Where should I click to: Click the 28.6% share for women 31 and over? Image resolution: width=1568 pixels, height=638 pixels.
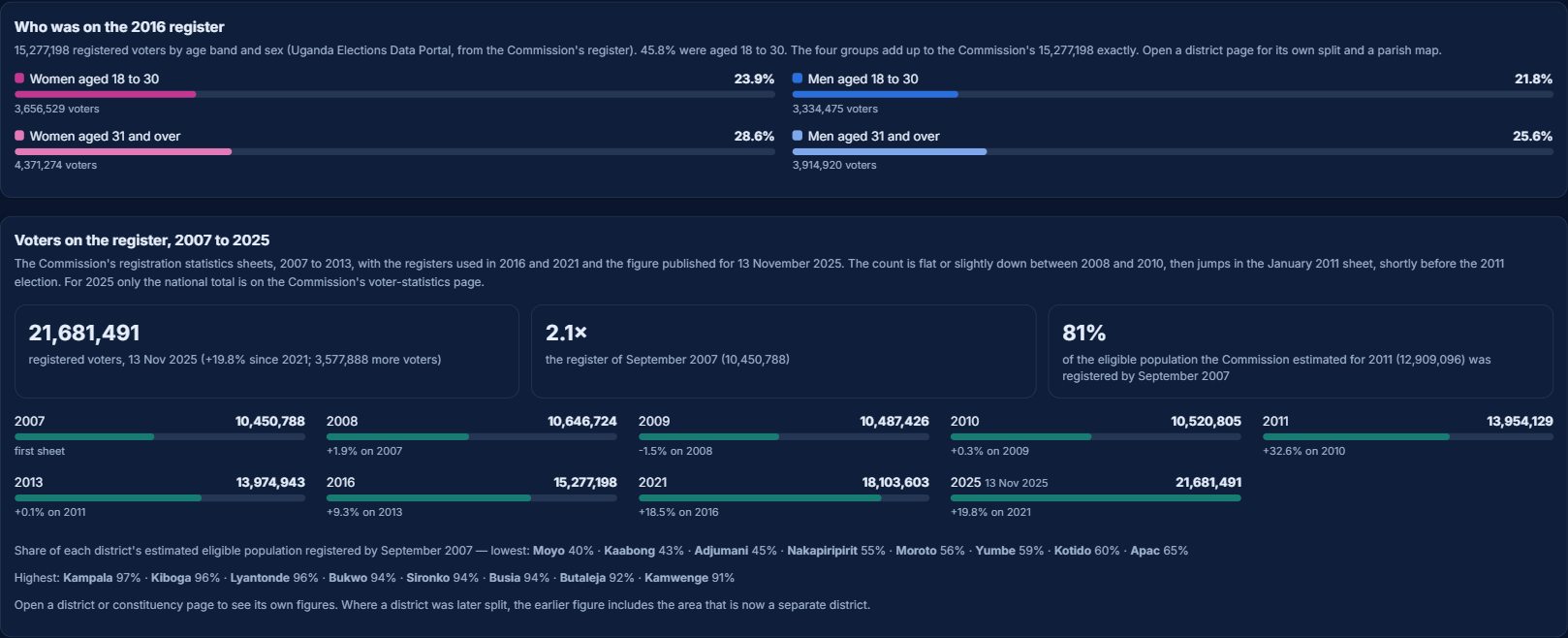754,136
